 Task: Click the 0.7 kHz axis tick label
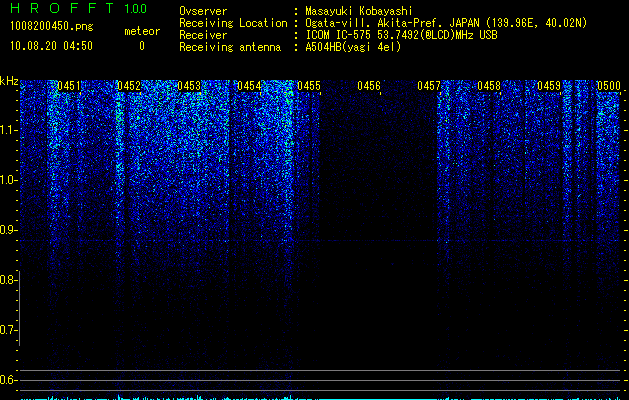click(8, 330)
